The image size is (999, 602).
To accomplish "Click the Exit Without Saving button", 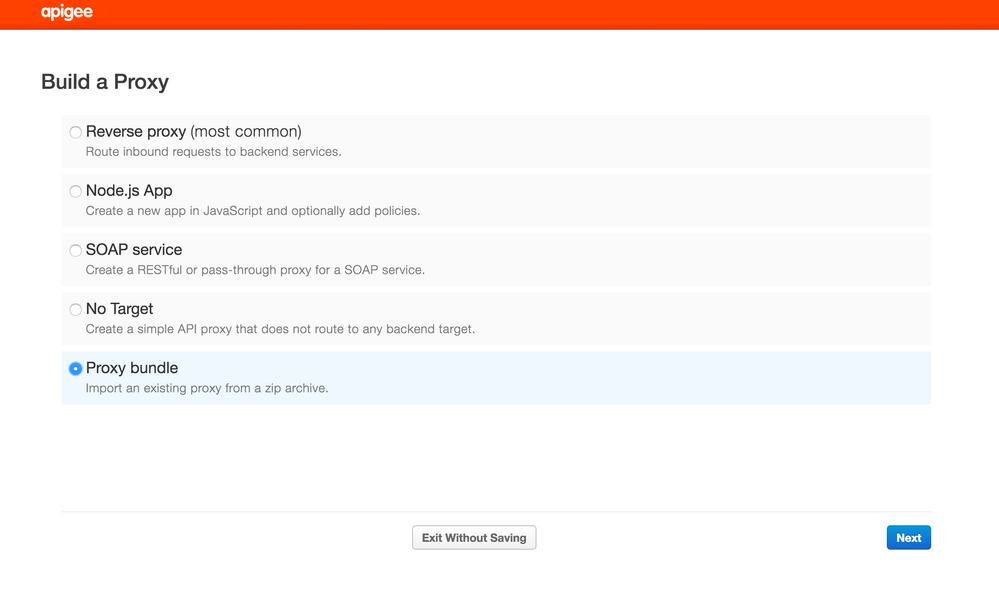I will [x=474, y=538].
